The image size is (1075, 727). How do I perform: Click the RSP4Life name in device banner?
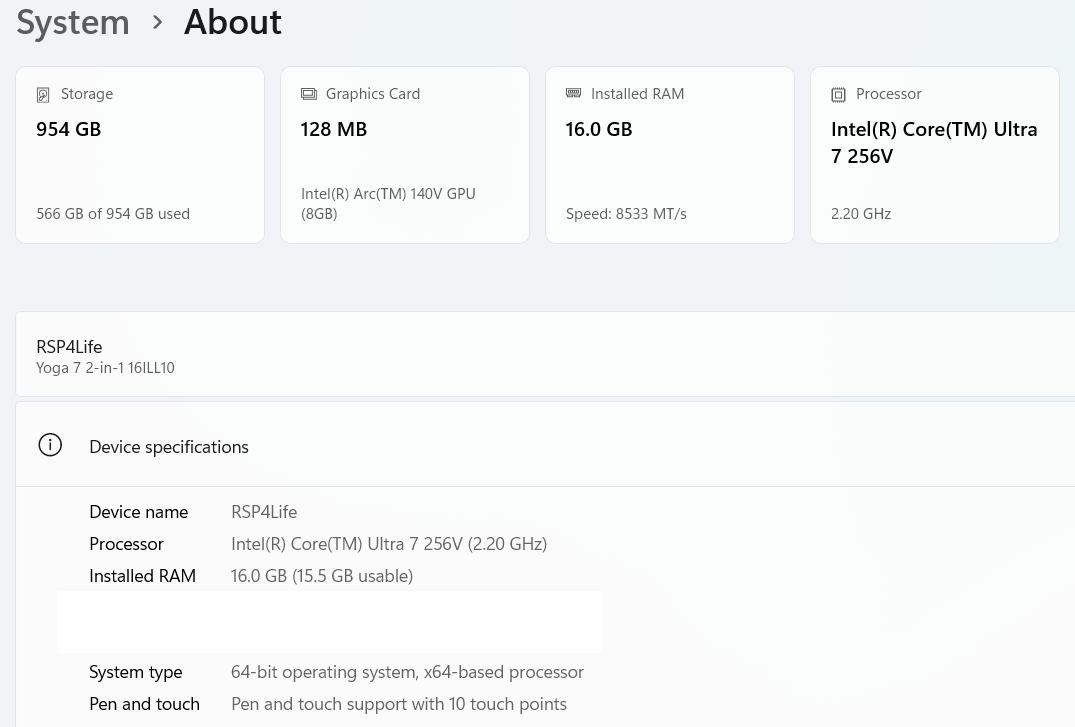click(69, 346)
